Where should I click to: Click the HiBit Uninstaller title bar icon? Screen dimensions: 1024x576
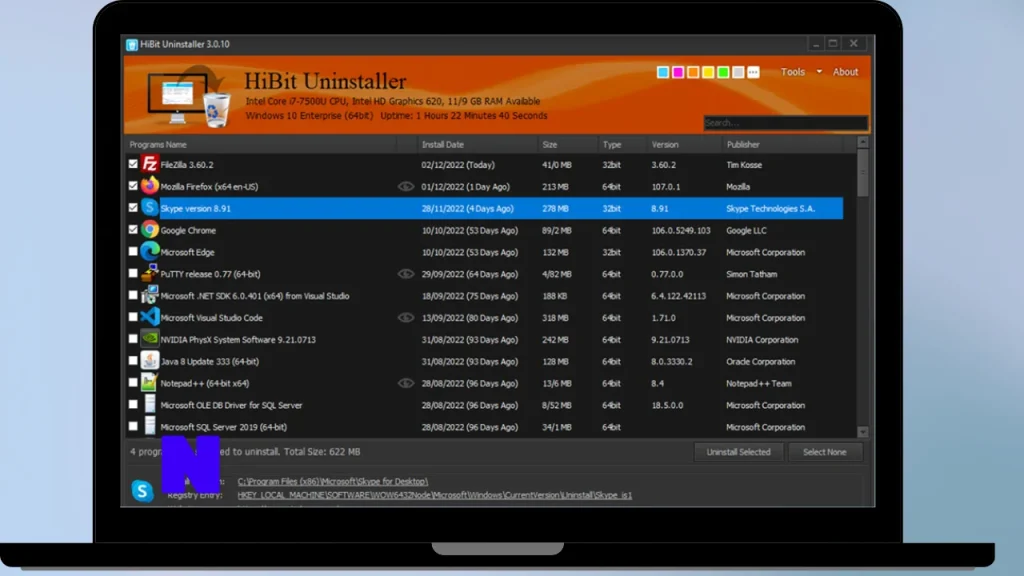[x=132, y=44]
